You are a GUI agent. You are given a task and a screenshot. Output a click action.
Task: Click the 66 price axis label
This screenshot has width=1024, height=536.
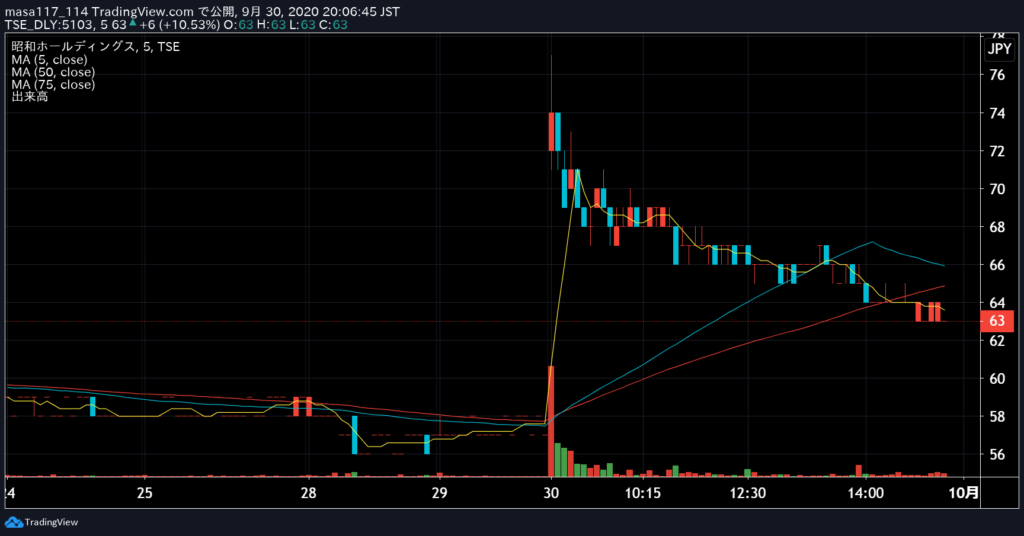997,265
